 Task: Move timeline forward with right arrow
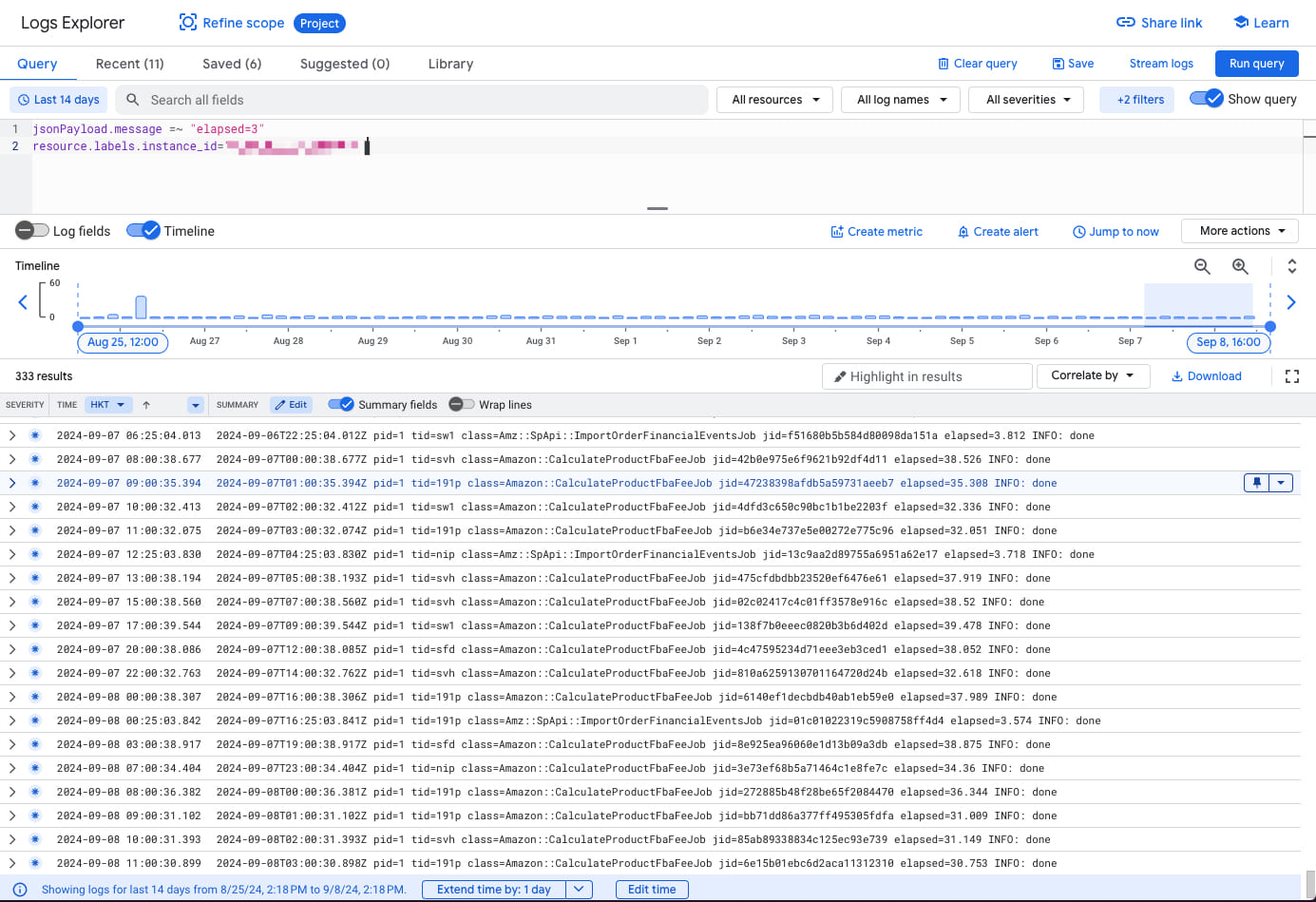(1291, 302)
